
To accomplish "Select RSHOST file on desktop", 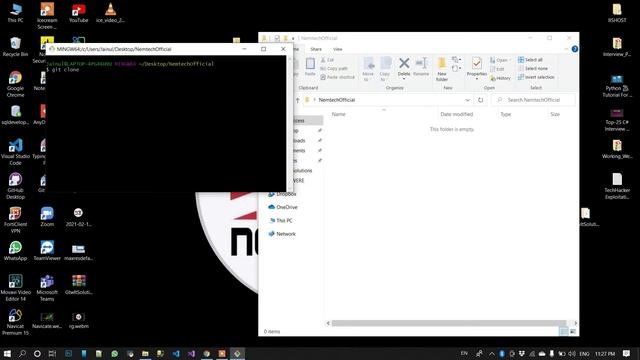I will [x=617, y=13].
